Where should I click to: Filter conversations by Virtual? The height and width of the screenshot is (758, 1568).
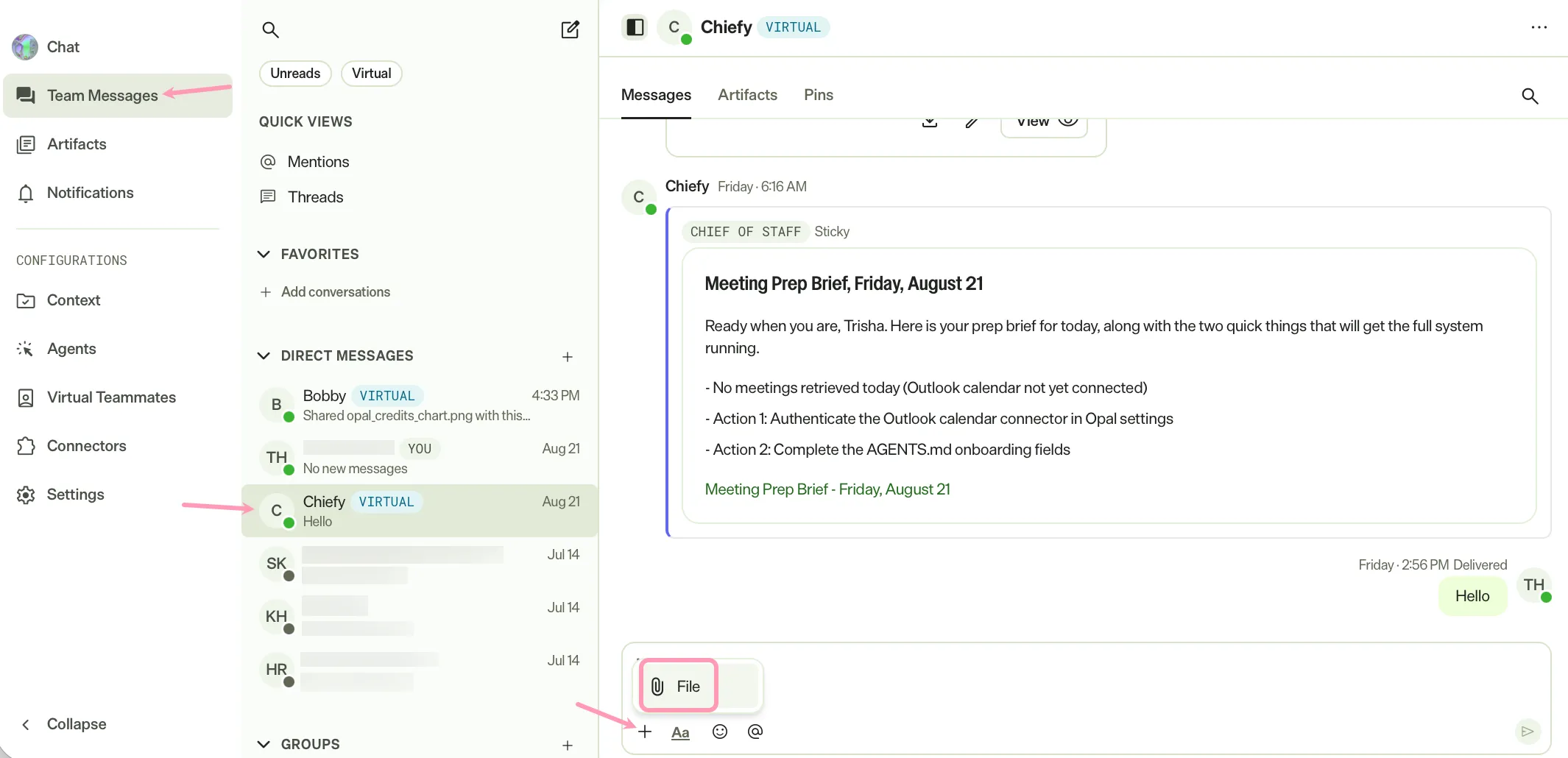[x=371, y=74]
